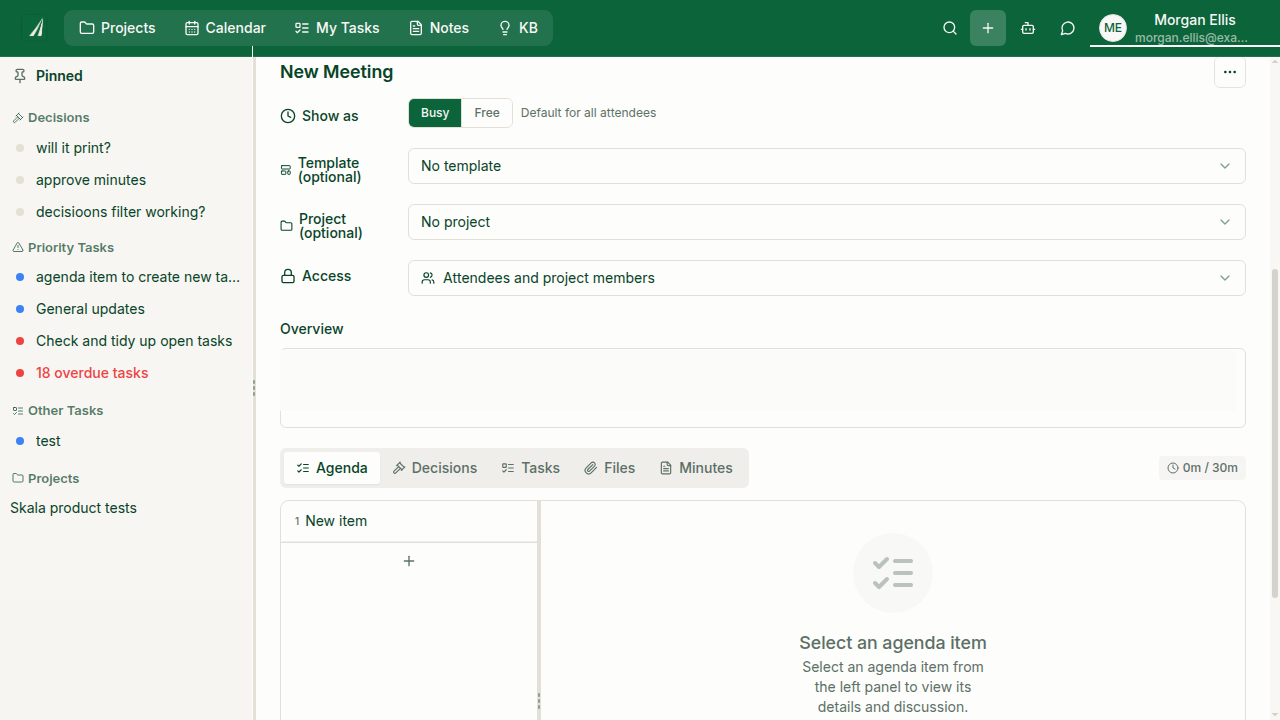Click the 0m / 30m duration indicator
This screenshot has height=720, width=1280.
pos(1203,467)
